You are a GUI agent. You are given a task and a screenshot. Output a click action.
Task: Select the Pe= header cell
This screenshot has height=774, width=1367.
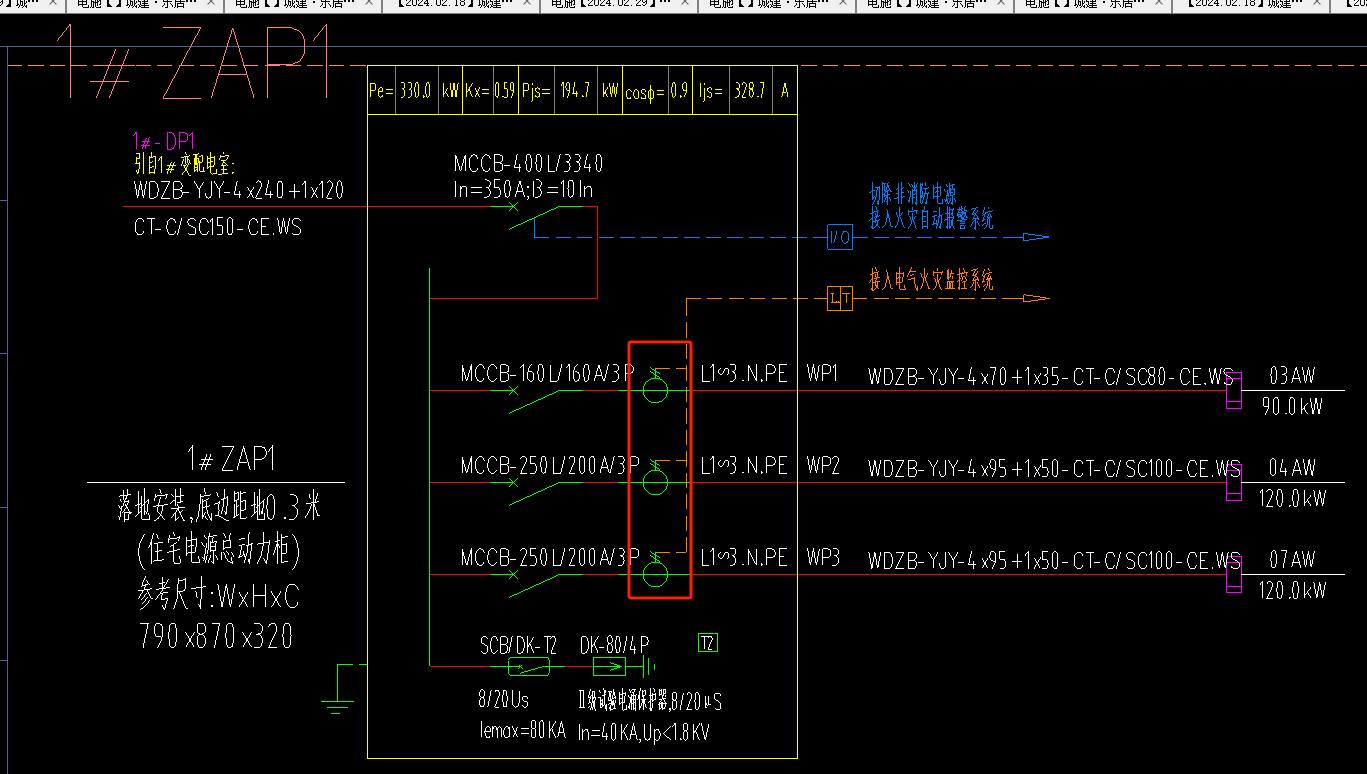coord(382,90)
